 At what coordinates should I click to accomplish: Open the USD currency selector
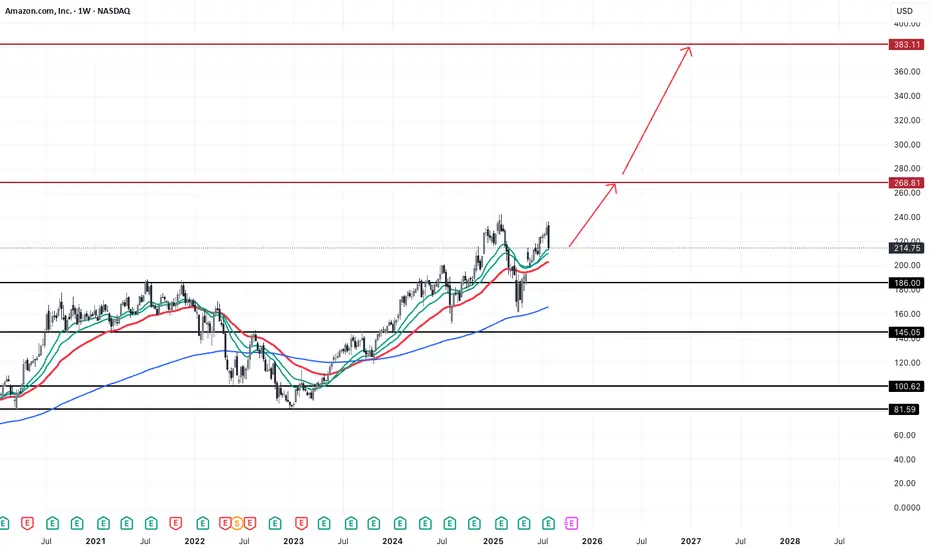point(904,11)
